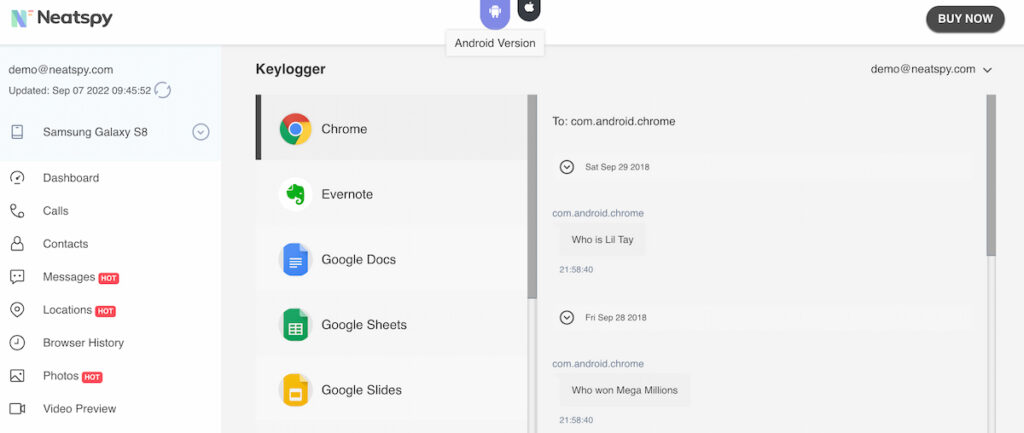The image size is (1024, 433).
Task: Click the Neatspy logo link
Action: coord(62,18)
